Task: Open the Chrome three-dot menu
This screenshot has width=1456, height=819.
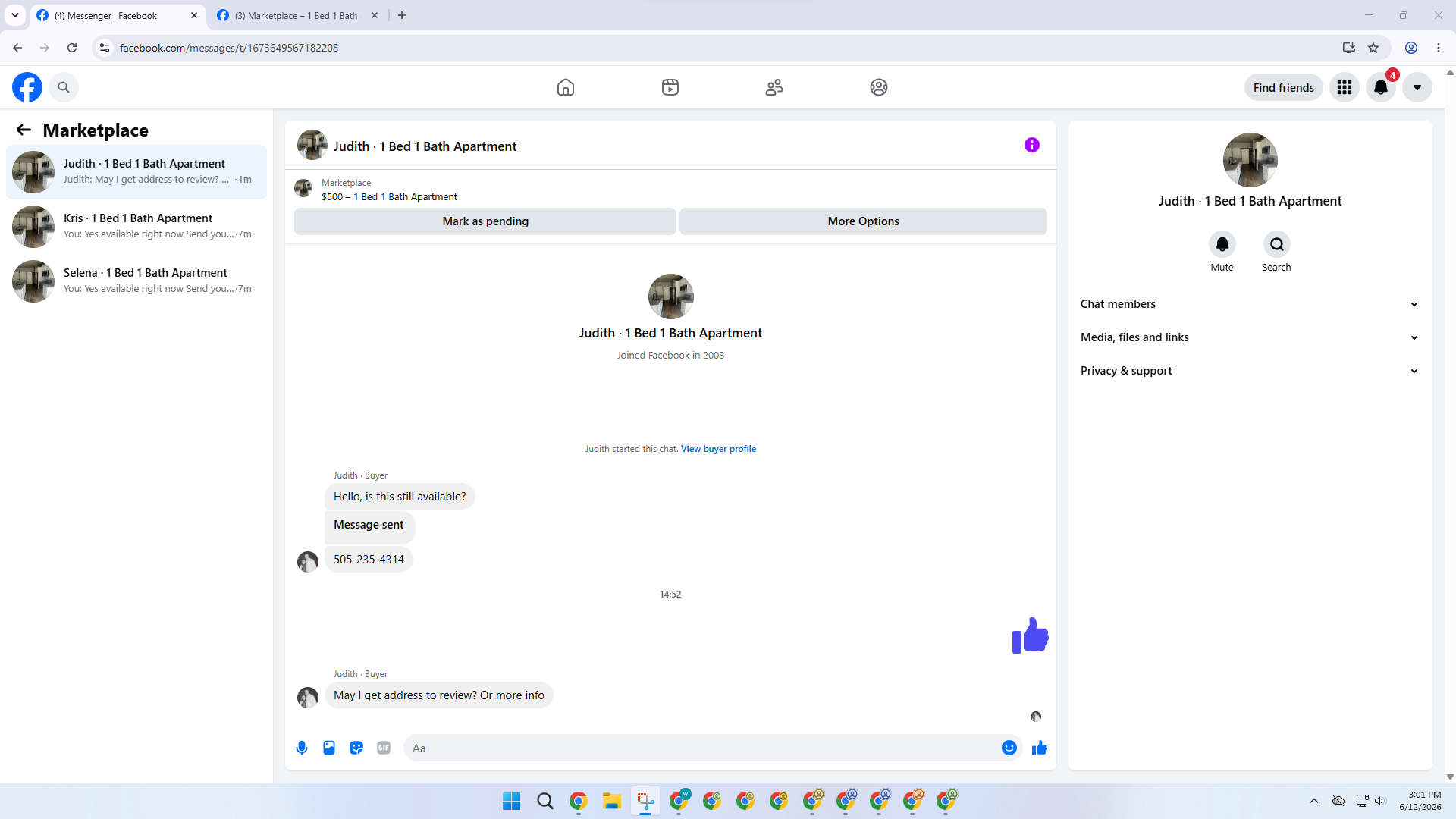Action: pos(1439,48)
